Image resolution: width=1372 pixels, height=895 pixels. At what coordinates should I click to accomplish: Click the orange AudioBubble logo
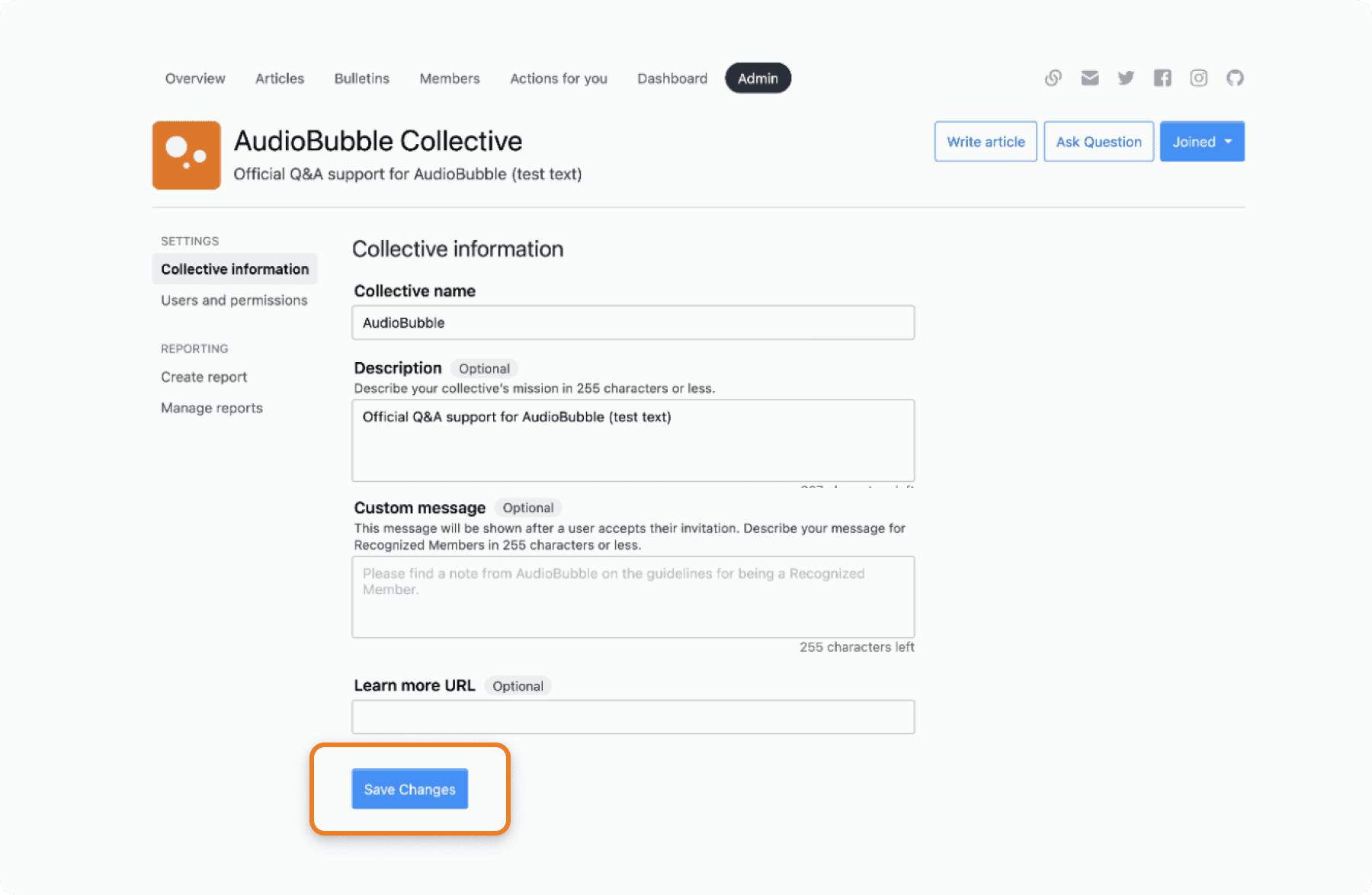tap(187, 156)
